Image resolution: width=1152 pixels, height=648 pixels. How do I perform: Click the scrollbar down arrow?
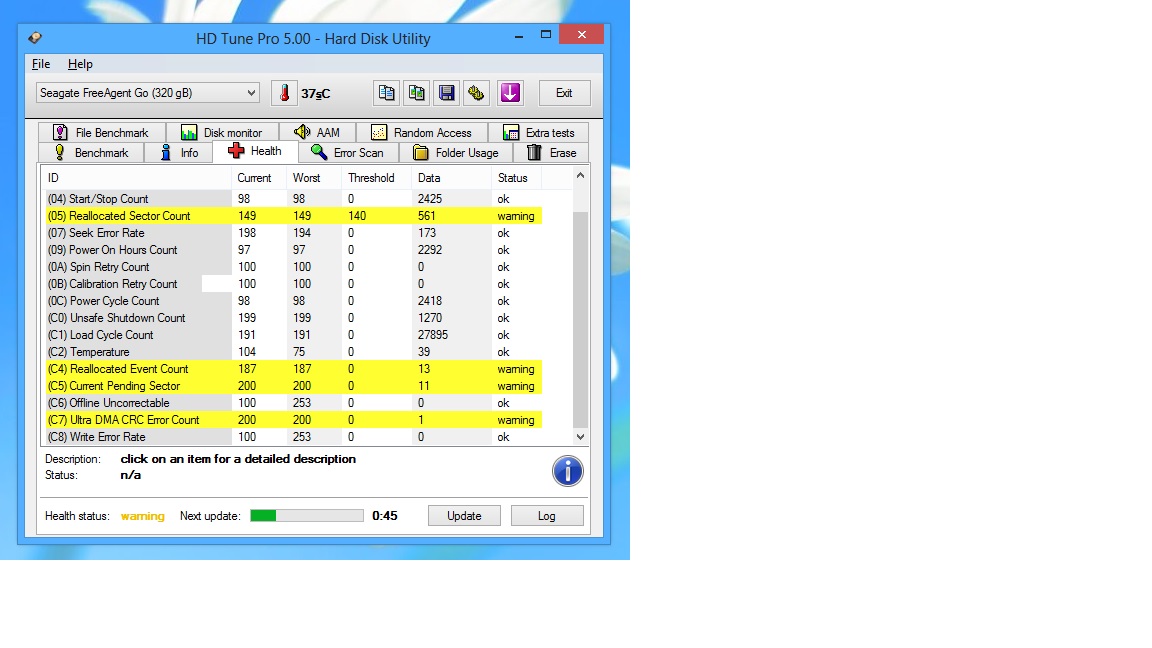click(580, 437)
